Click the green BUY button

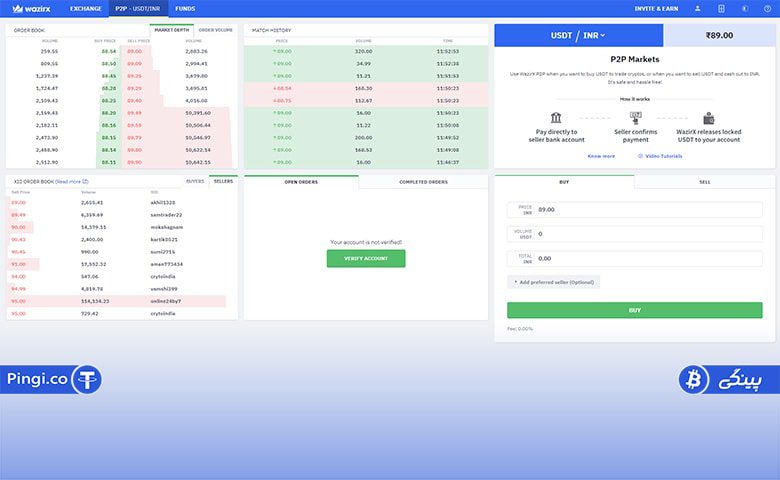(x=635, y=310)
